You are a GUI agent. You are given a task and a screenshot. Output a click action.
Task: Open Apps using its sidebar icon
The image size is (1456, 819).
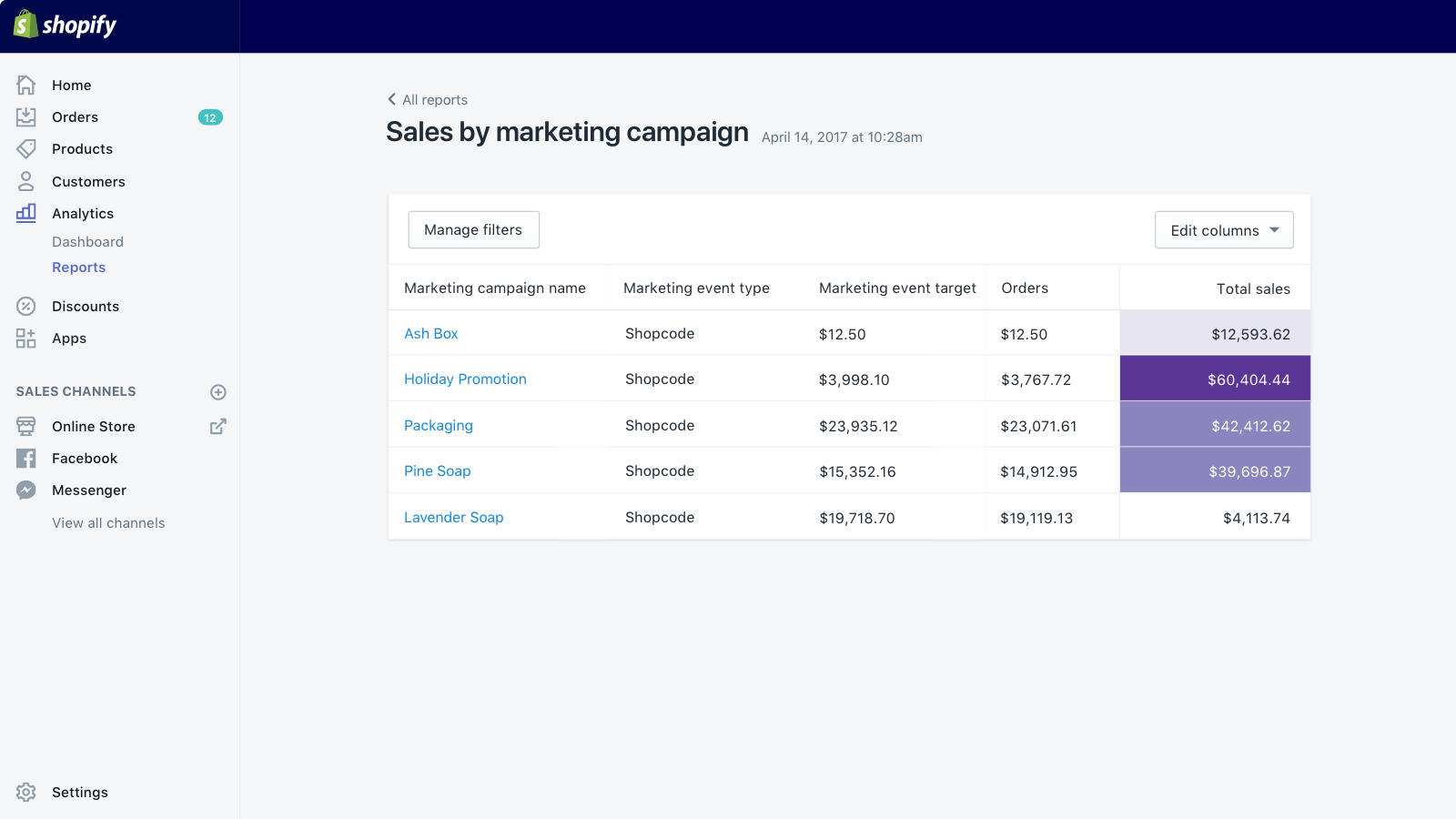(x=26, y=338)
